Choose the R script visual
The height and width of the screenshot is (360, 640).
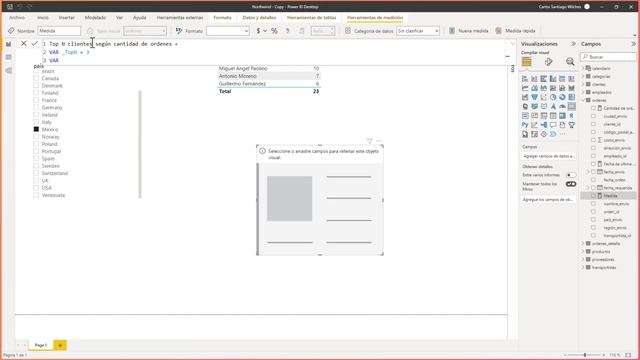[571, 116]
